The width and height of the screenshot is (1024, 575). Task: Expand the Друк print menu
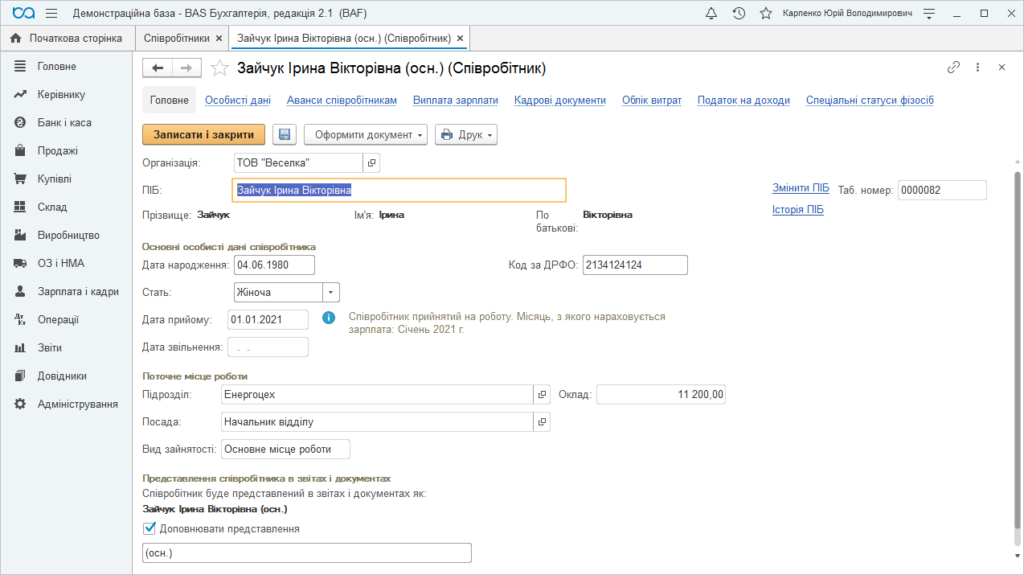(x=466, y=135)
